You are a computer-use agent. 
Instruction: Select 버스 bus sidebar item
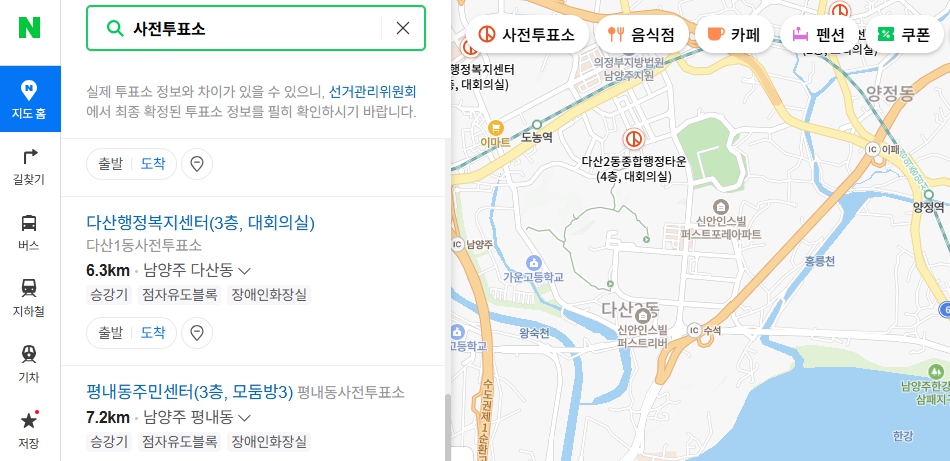point(30,232)
